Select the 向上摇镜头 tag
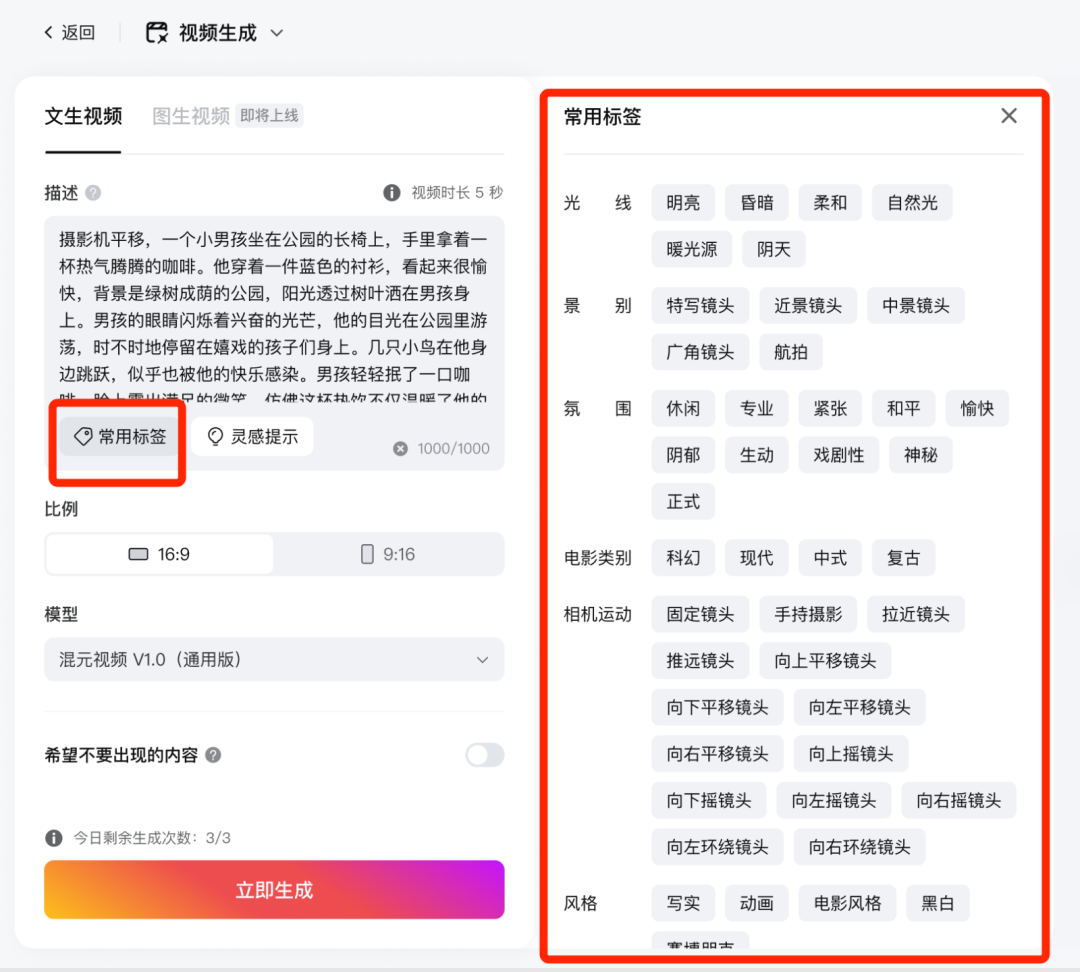1080x972 pixels. click(x=851, y=754)
